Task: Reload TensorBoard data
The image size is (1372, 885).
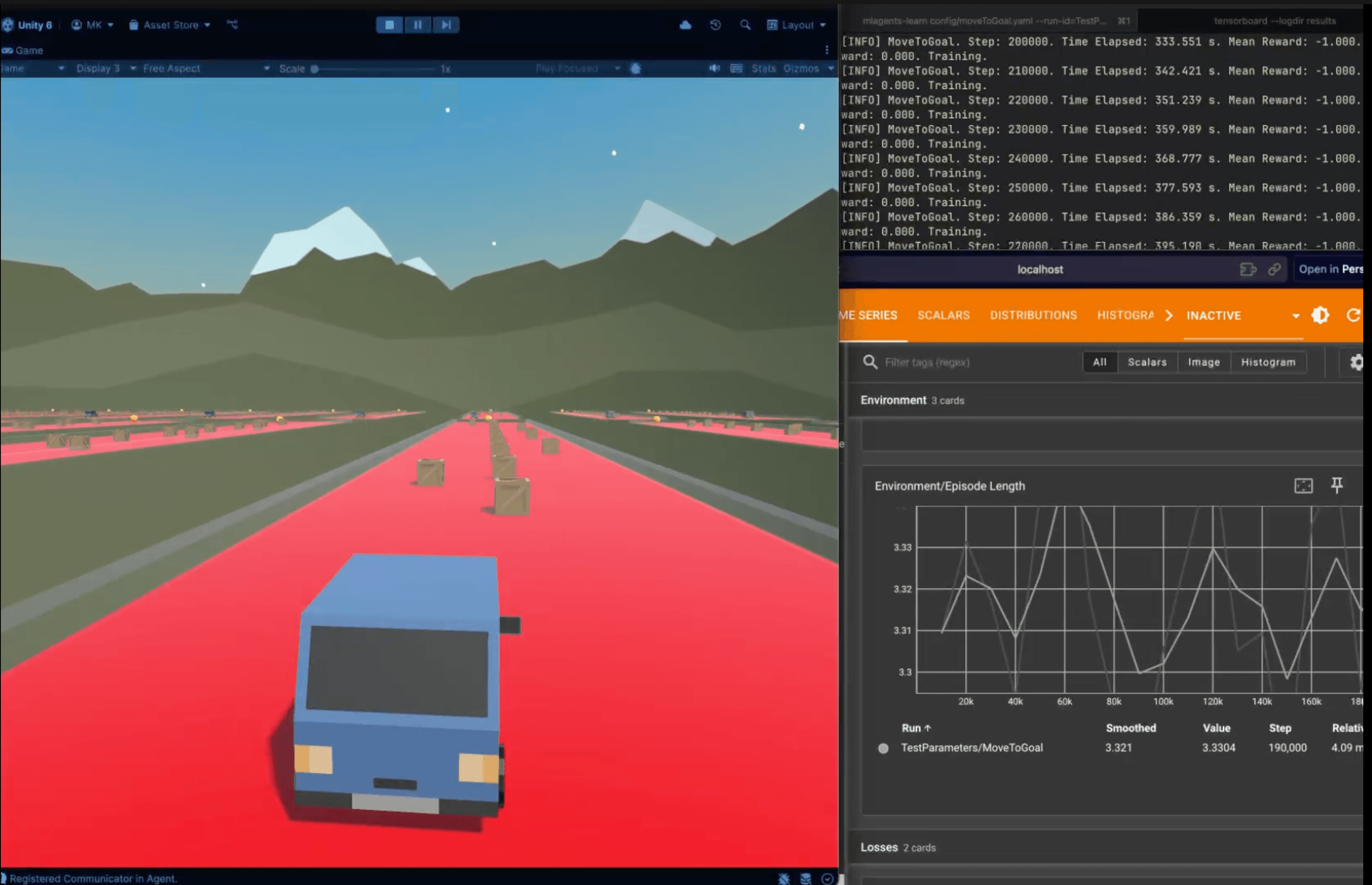Action: click(1353, 315)
